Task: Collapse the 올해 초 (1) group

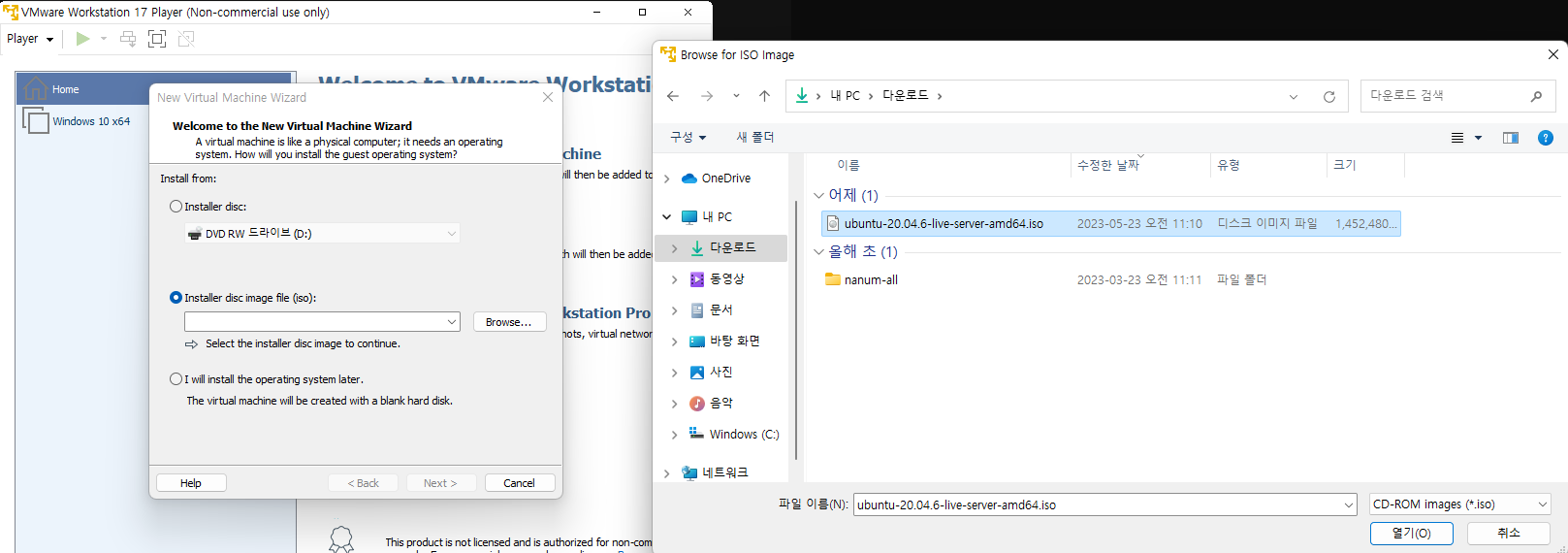Action: 819,252
